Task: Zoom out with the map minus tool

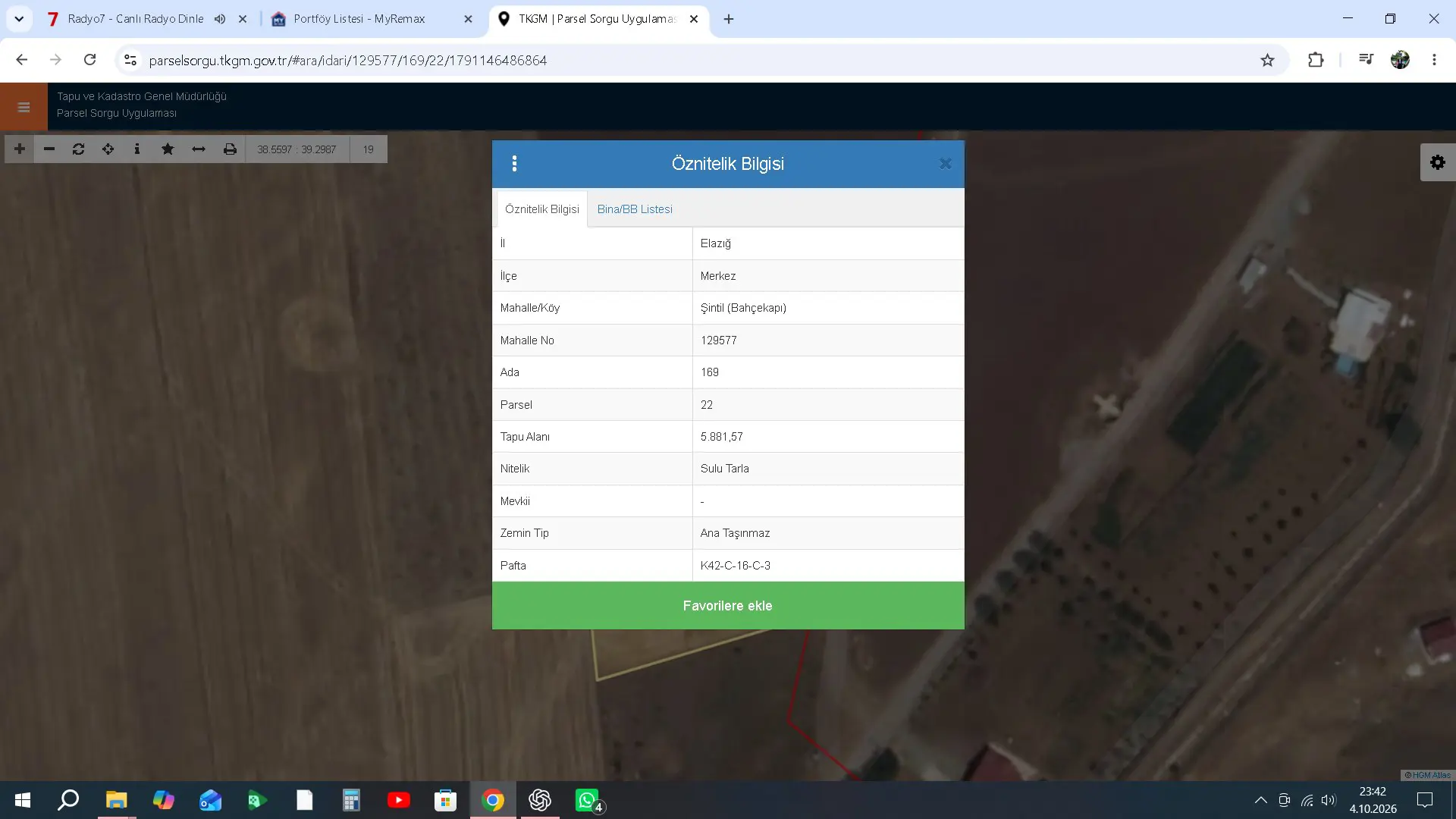Action: [49, 149]
